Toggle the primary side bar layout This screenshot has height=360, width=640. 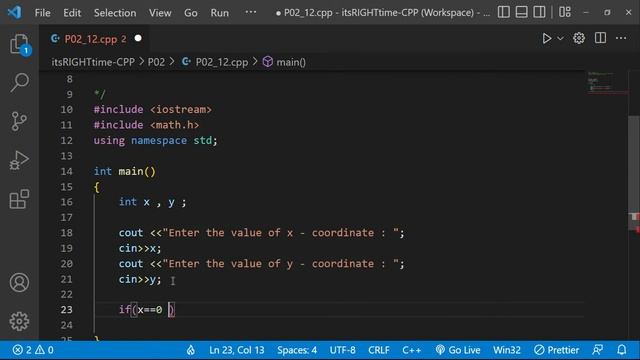click(x=504, y=12)
